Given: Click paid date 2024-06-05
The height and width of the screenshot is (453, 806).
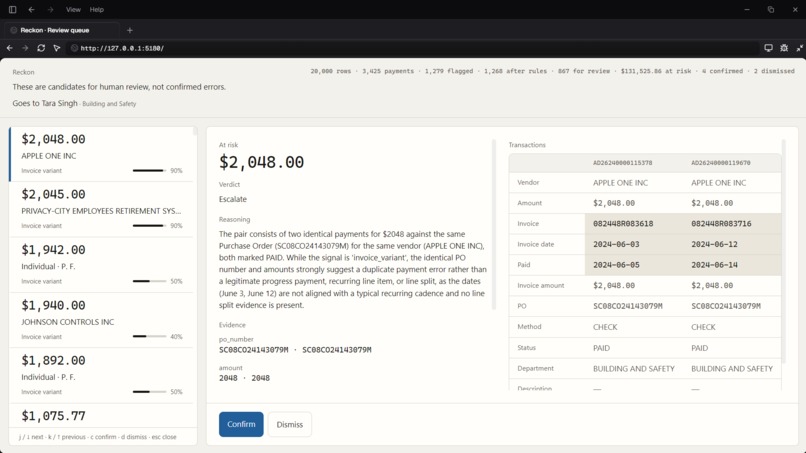Looking at the screenshot, I should click(x=616, y=265).
